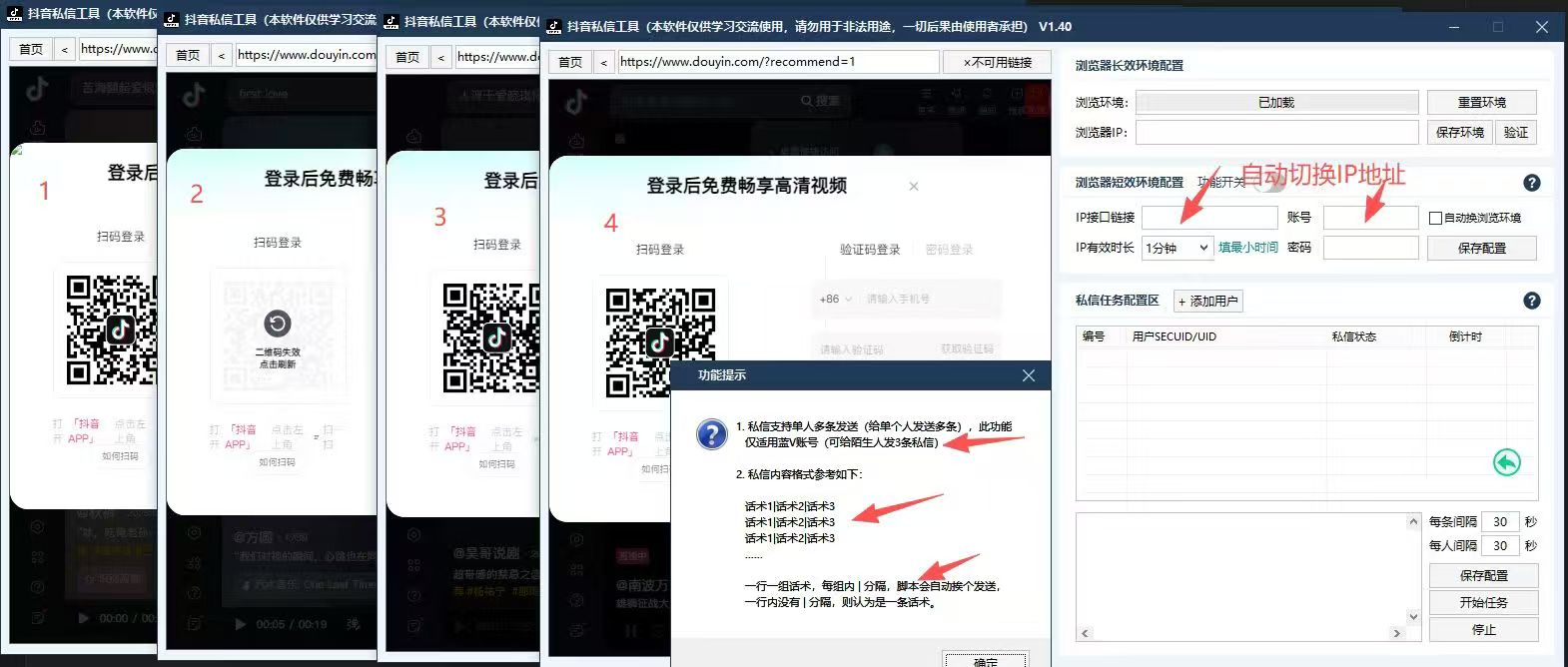The image size is (1568, 667).
Task: Click window 3 title bar Douyin app icon
Action: click(392, 21)
